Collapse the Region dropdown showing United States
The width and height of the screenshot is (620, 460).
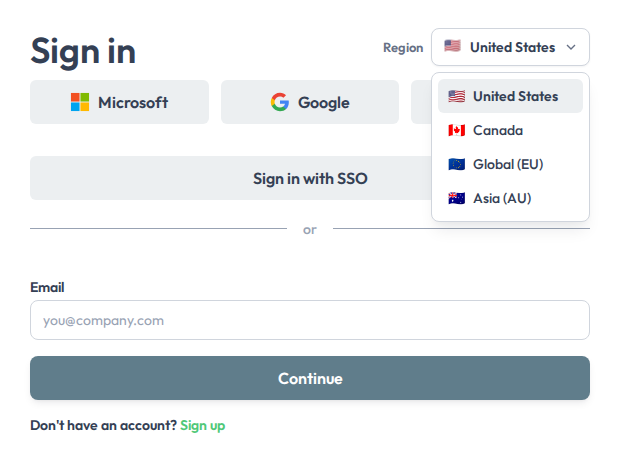click(510, 47)
